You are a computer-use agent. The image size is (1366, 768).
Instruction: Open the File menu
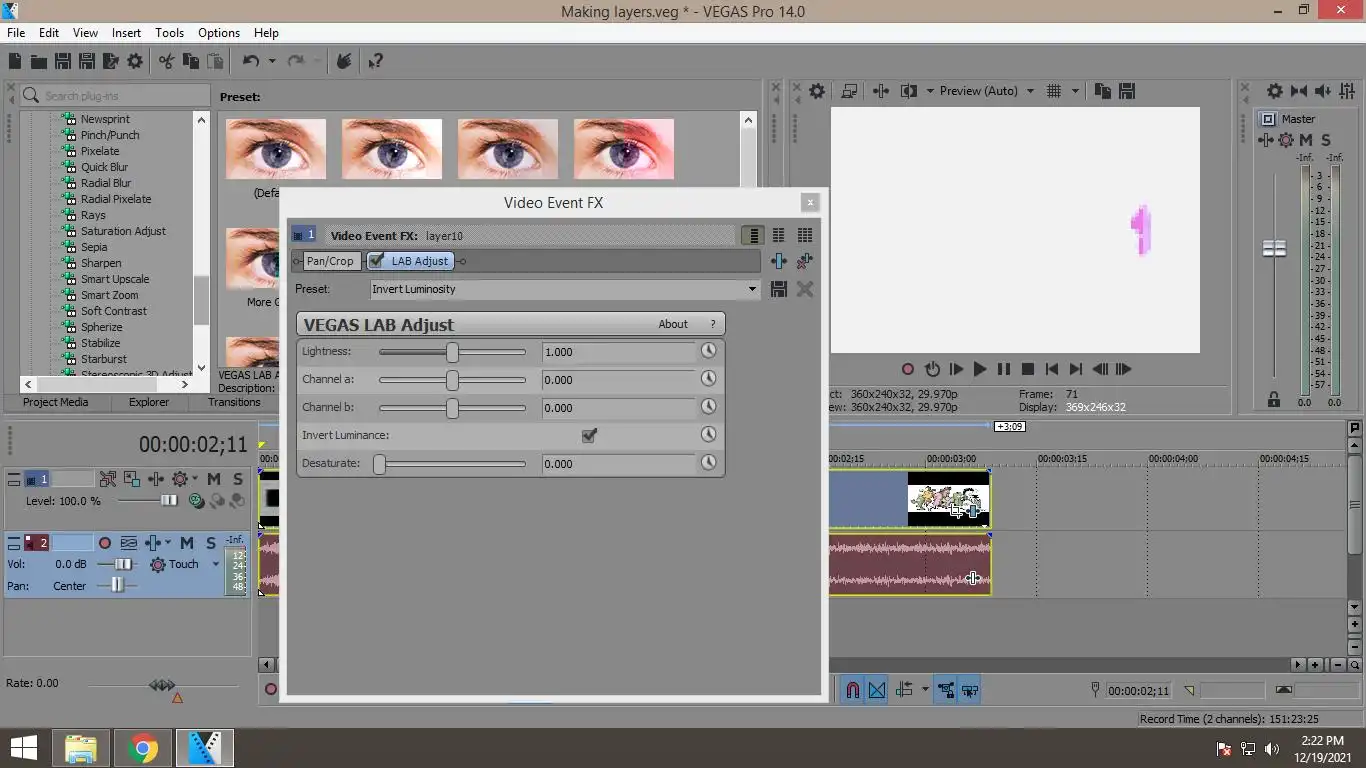16,33
